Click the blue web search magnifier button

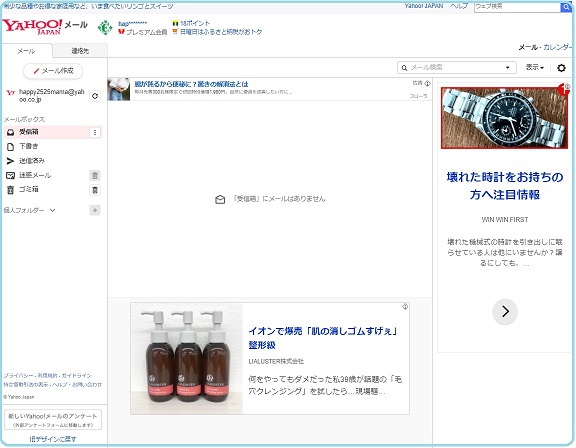[x=566, y=7]
